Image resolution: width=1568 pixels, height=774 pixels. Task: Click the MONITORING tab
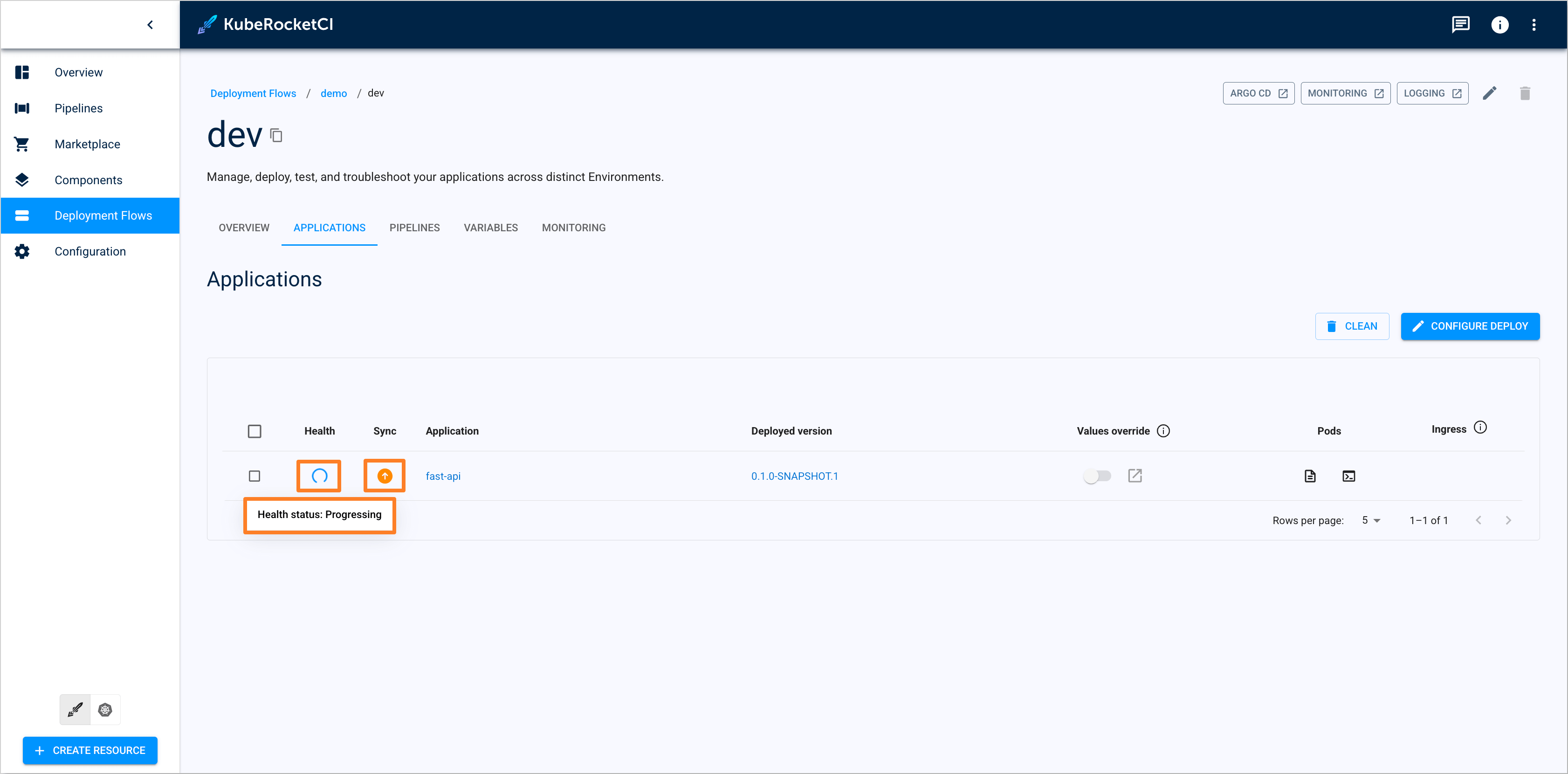coord(573,227)
